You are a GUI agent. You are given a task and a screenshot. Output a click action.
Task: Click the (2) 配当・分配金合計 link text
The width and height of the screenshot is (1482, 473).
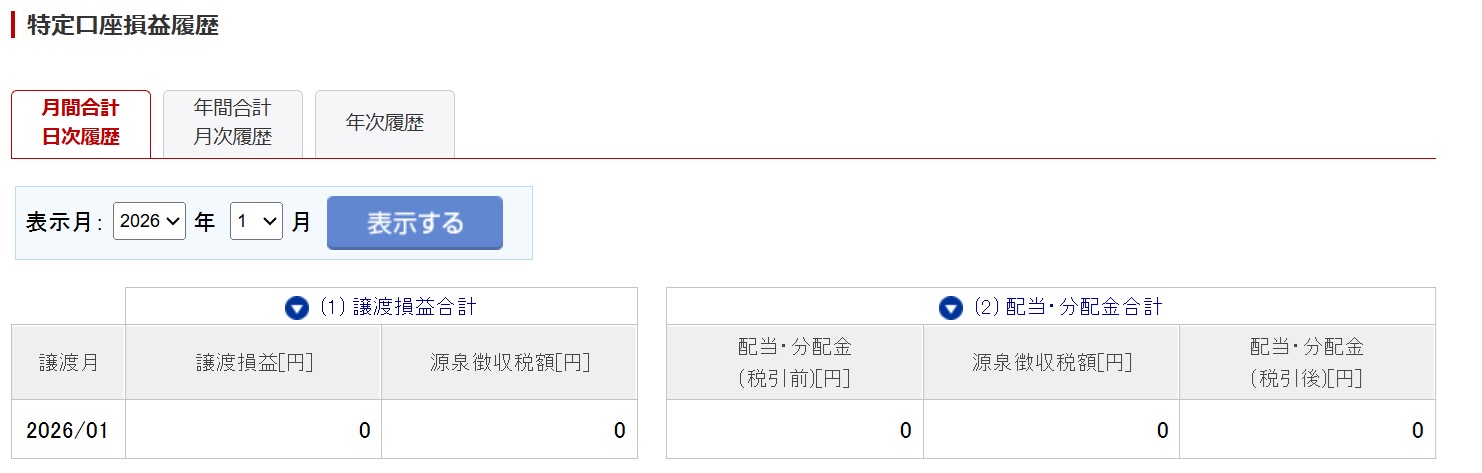pos(1067,308)
